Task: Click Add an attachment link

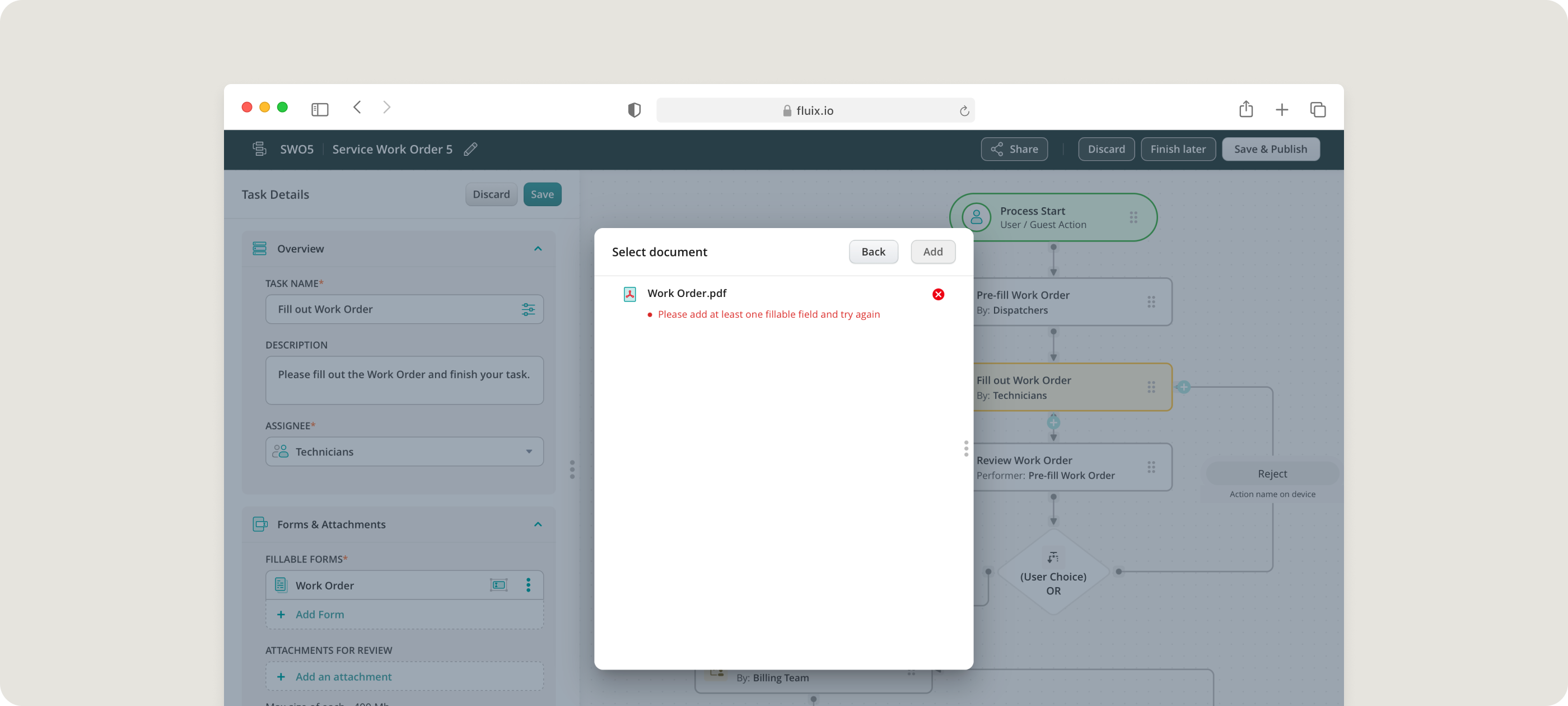Action: pyautogui.click(x=343, y=676)
